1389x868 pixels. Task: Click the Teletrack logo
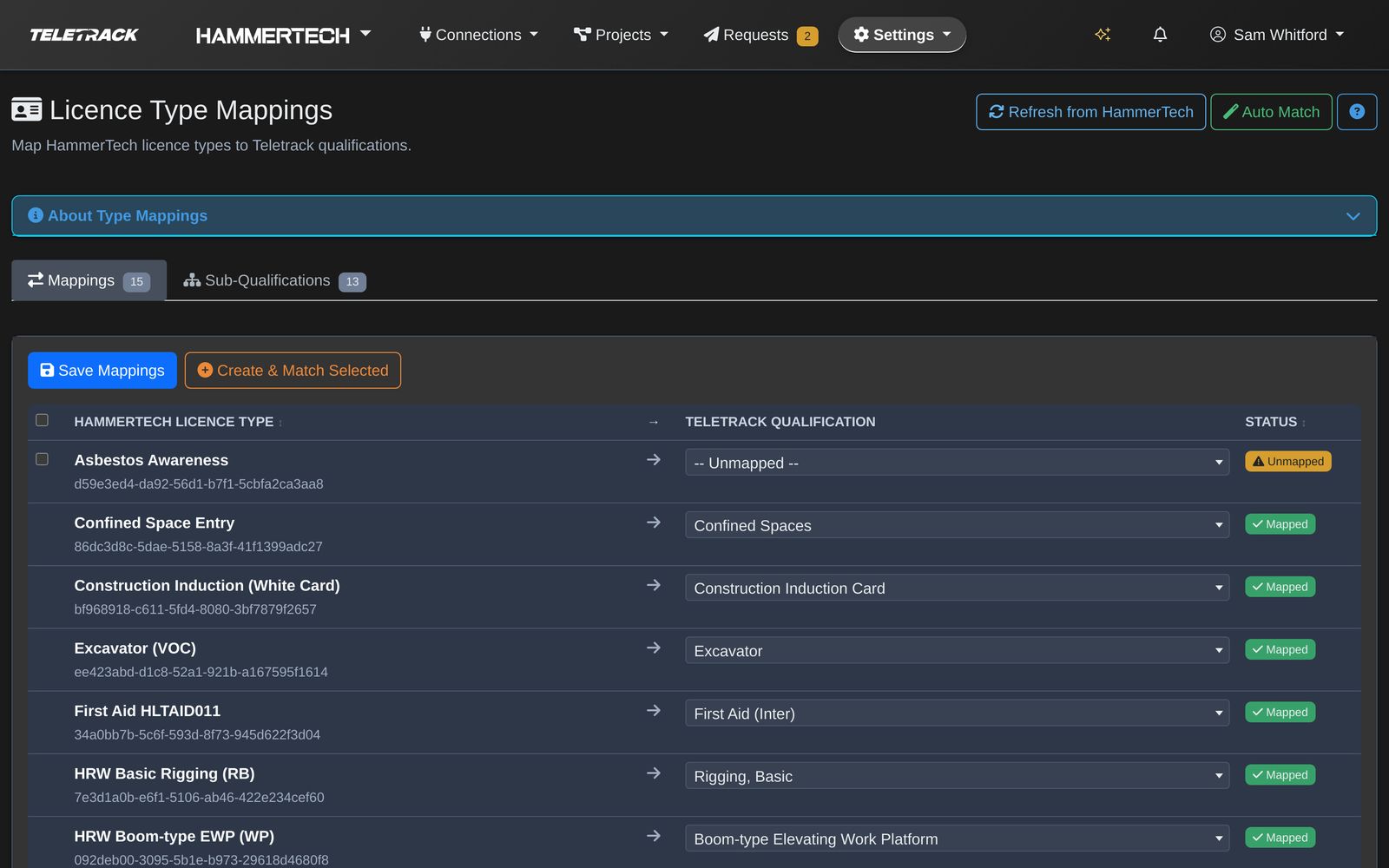coord(84,35)
